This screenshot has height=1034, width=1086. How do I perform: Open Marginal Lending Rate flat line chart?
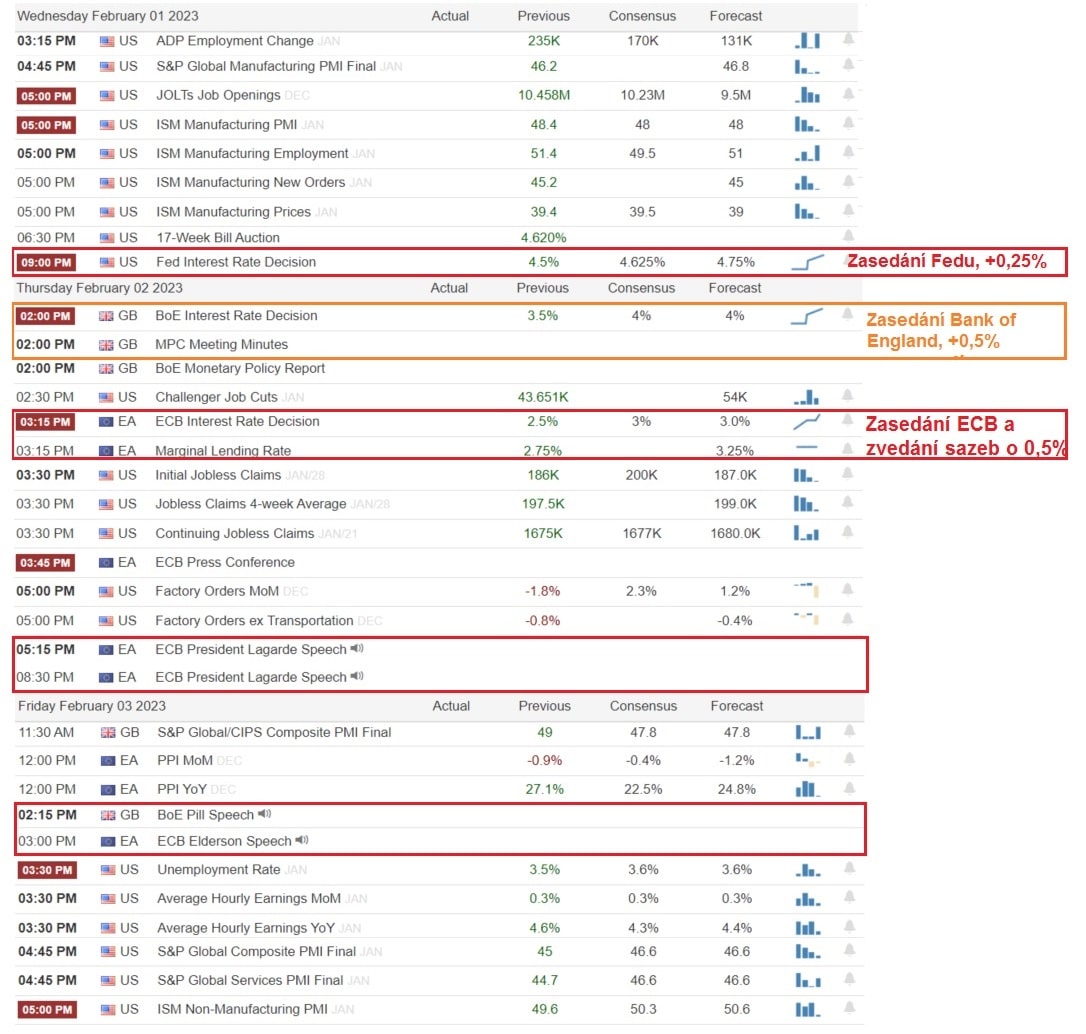tap(807, 447)
